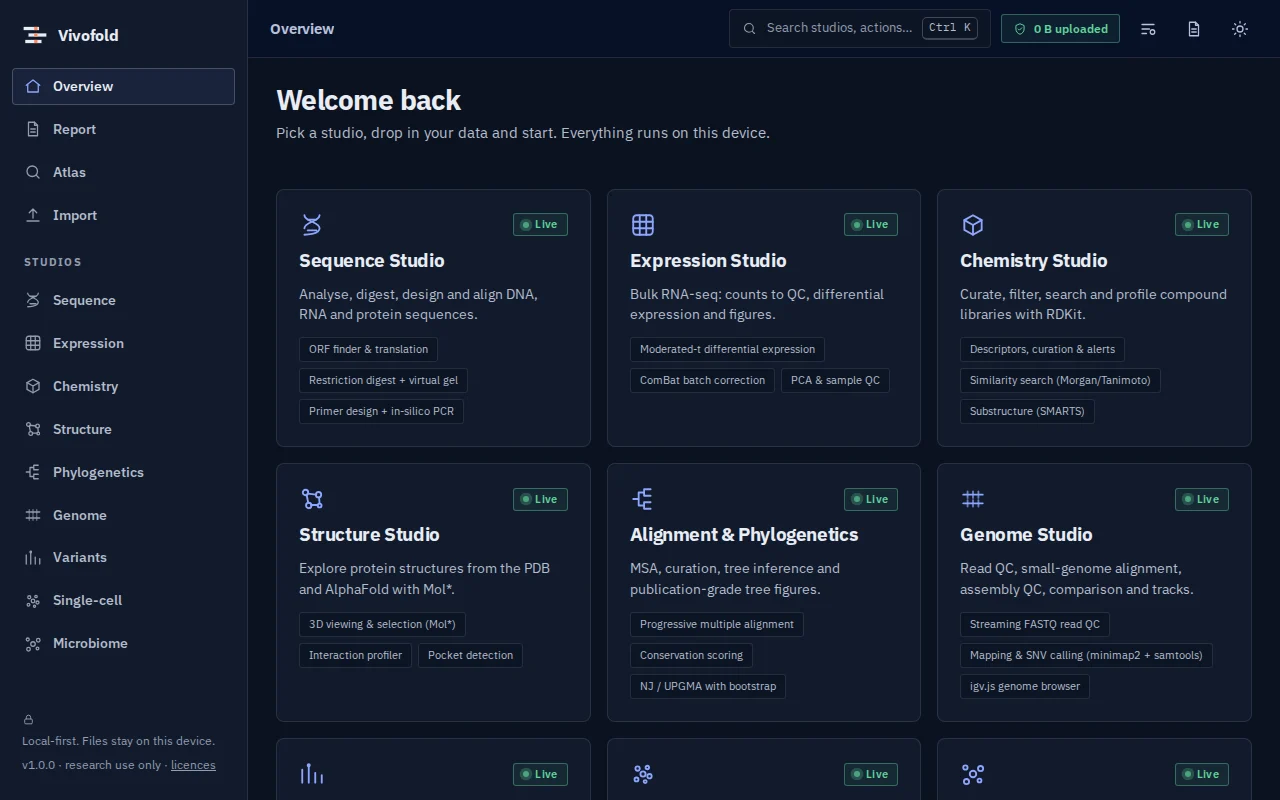The width and height of the screenshot is (1280, 800).
Task: Click the Pocket detection tag
Action: tap(470, 655)
